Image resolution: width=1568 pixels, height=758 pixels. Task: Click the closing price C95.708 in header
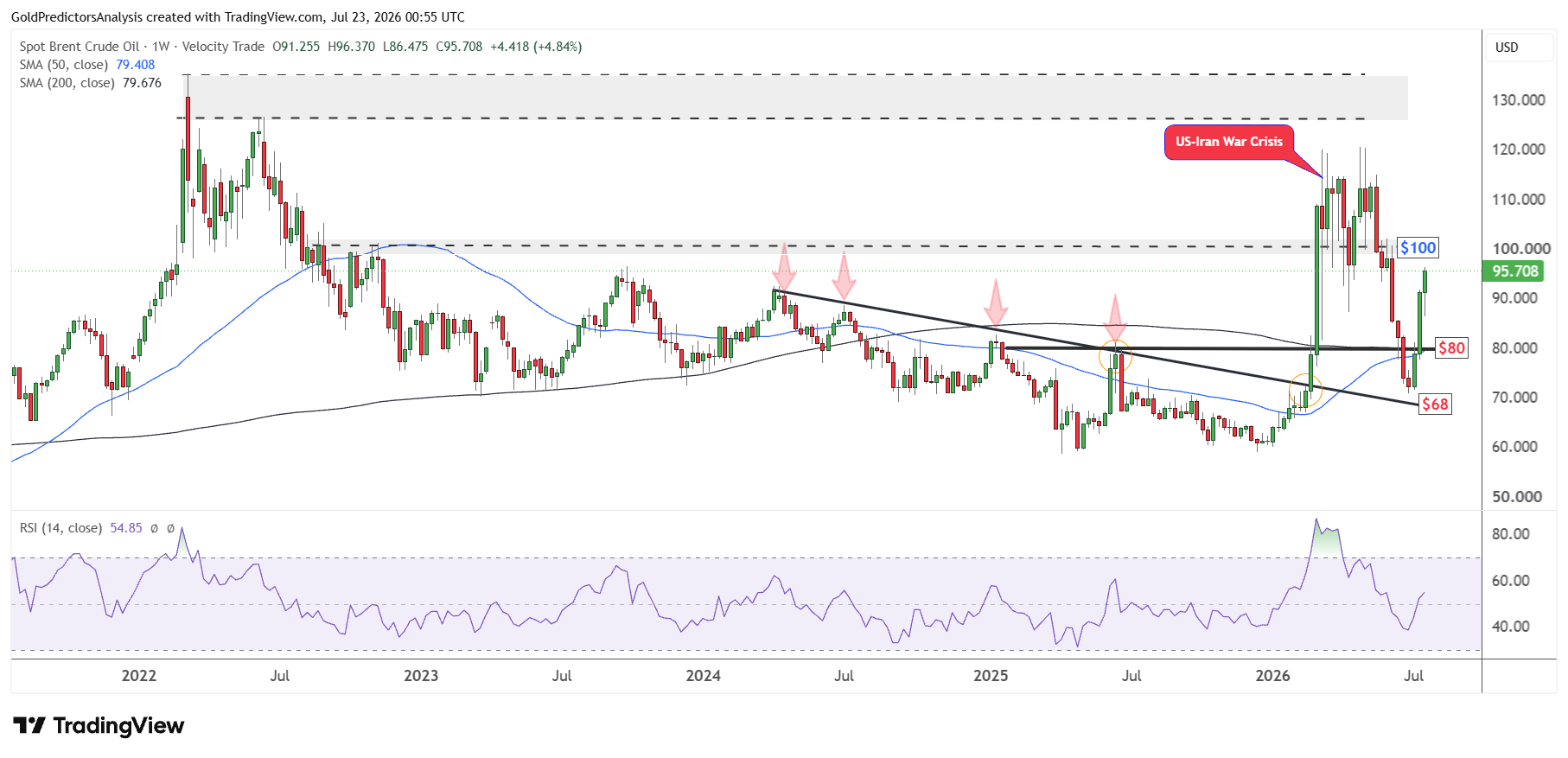click(459, 47)
